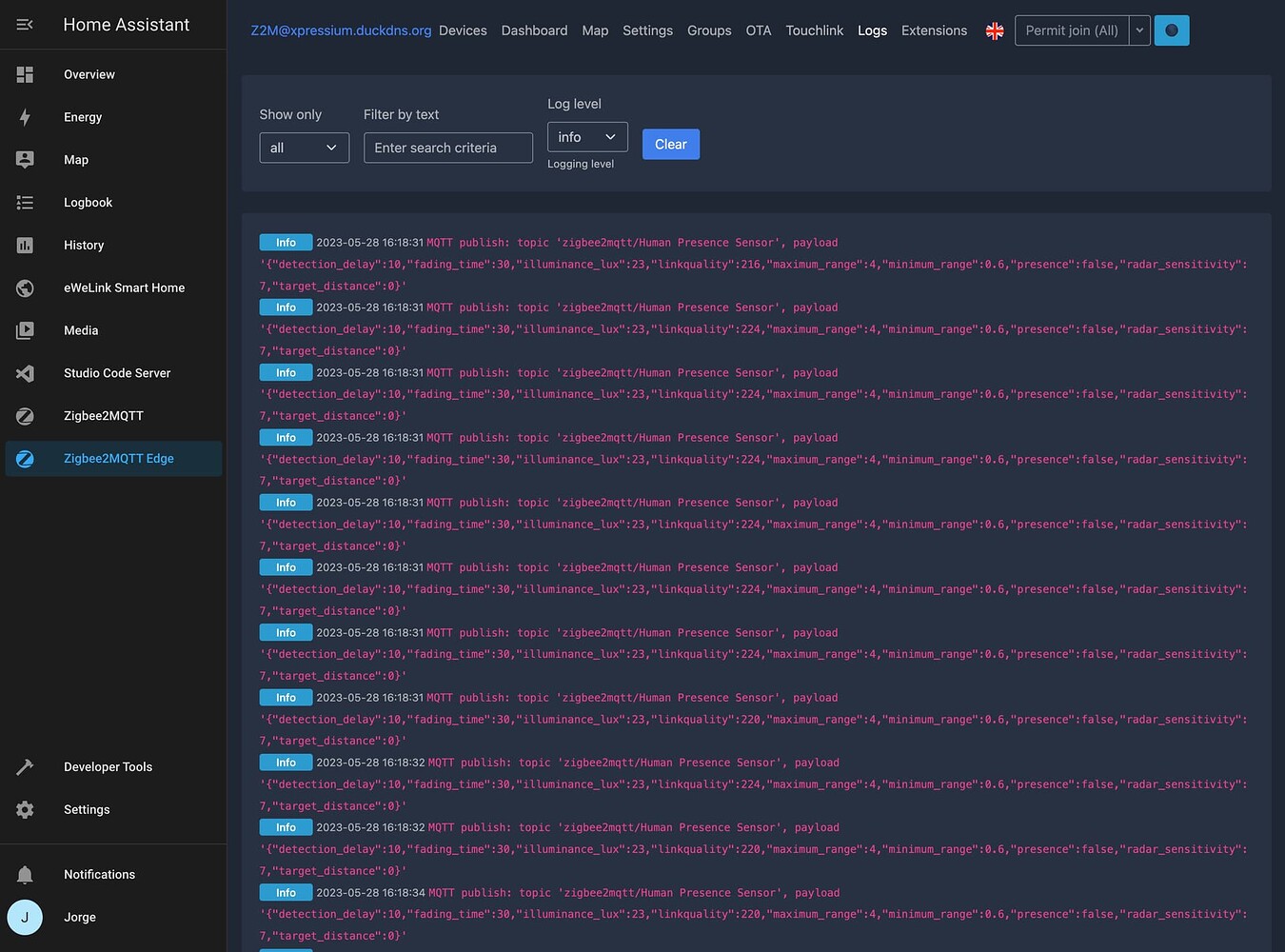The width and height of the screenshot is (1285, 952).
Task: Switch to the Dashboard tab
Action: (x=534, y=30)
